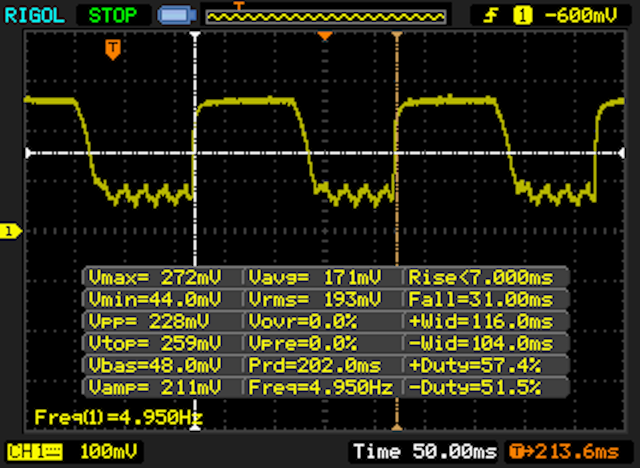
Task: Click the Time 50.00ms timebase readout
Action: click(425, 452)
